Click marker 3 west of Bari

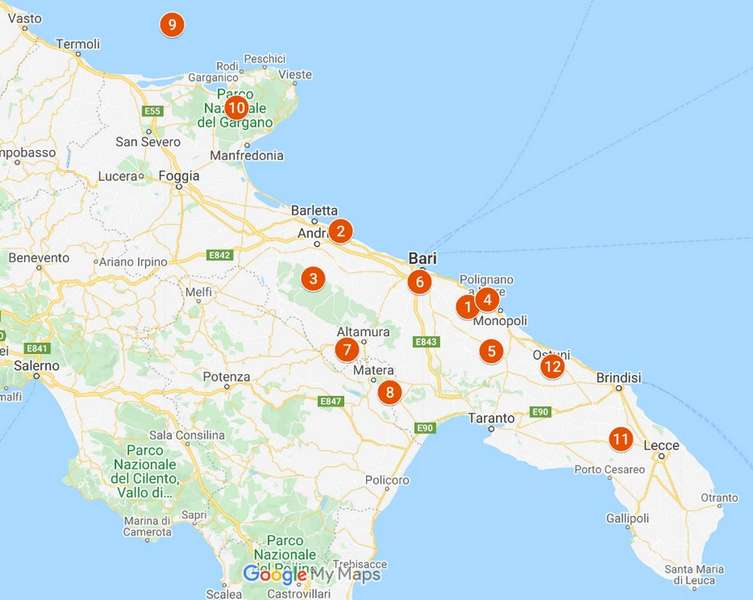pyautogui.click(x=313, y=279)
